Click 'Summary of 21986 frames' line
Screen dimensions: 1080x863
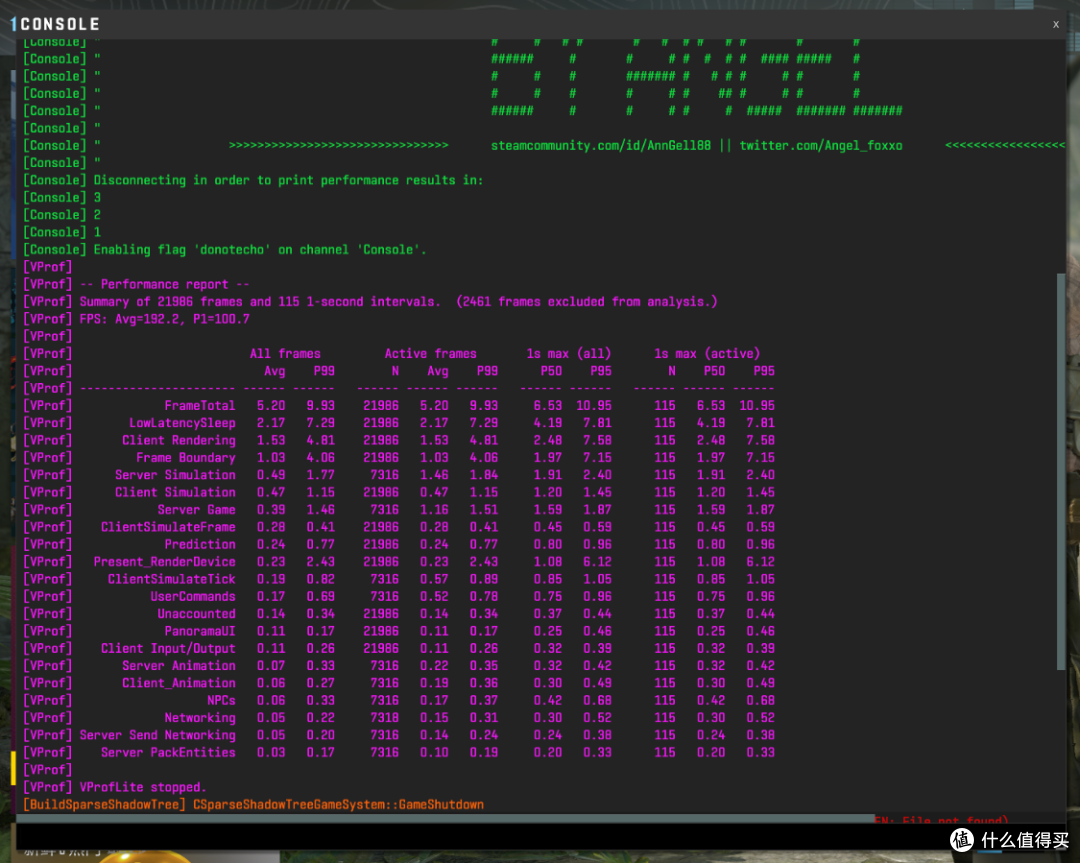click(x=371, y=302)
